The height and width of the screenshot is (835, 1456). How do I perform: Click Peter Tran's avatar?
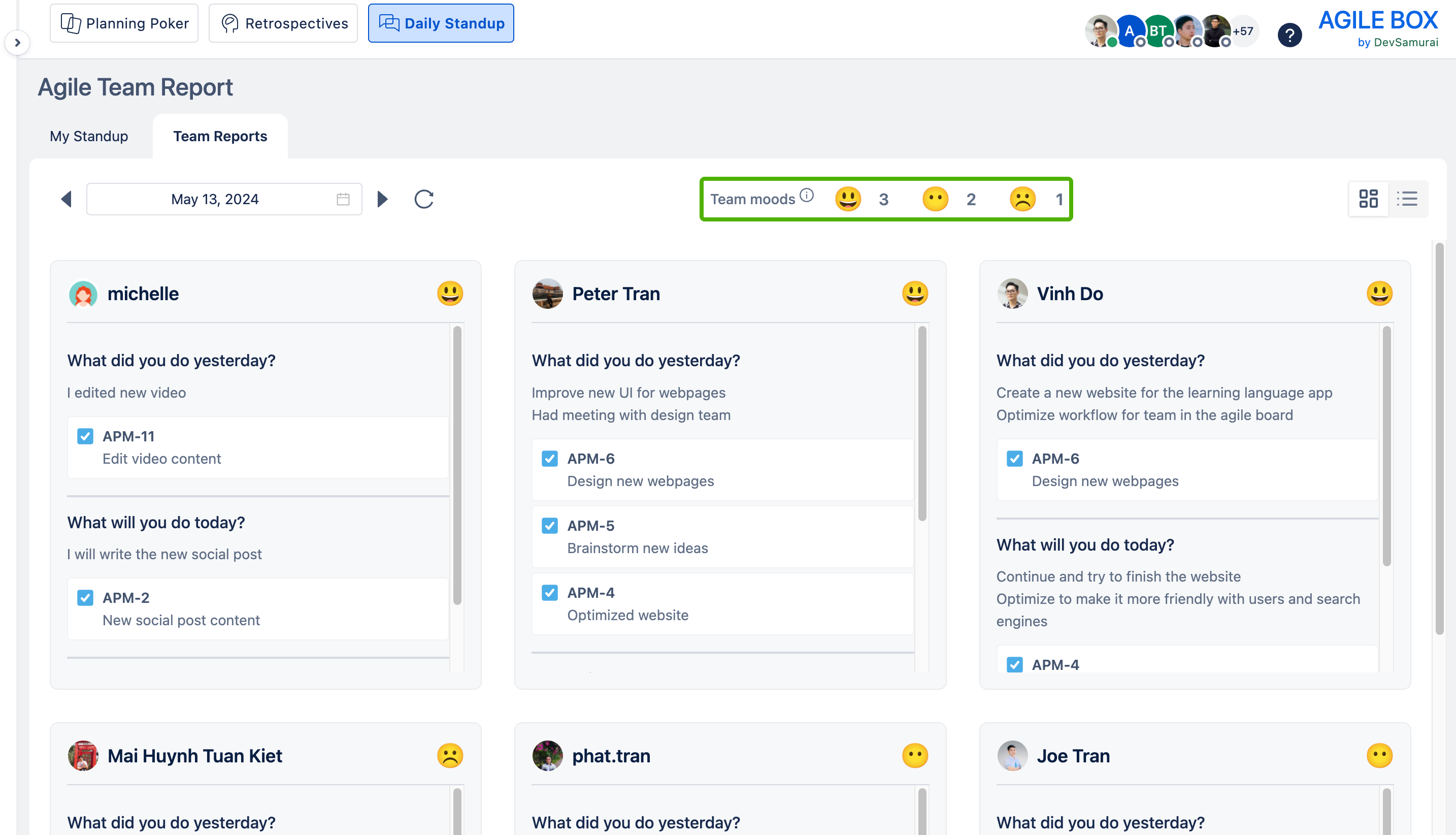[x=547, y=294]
